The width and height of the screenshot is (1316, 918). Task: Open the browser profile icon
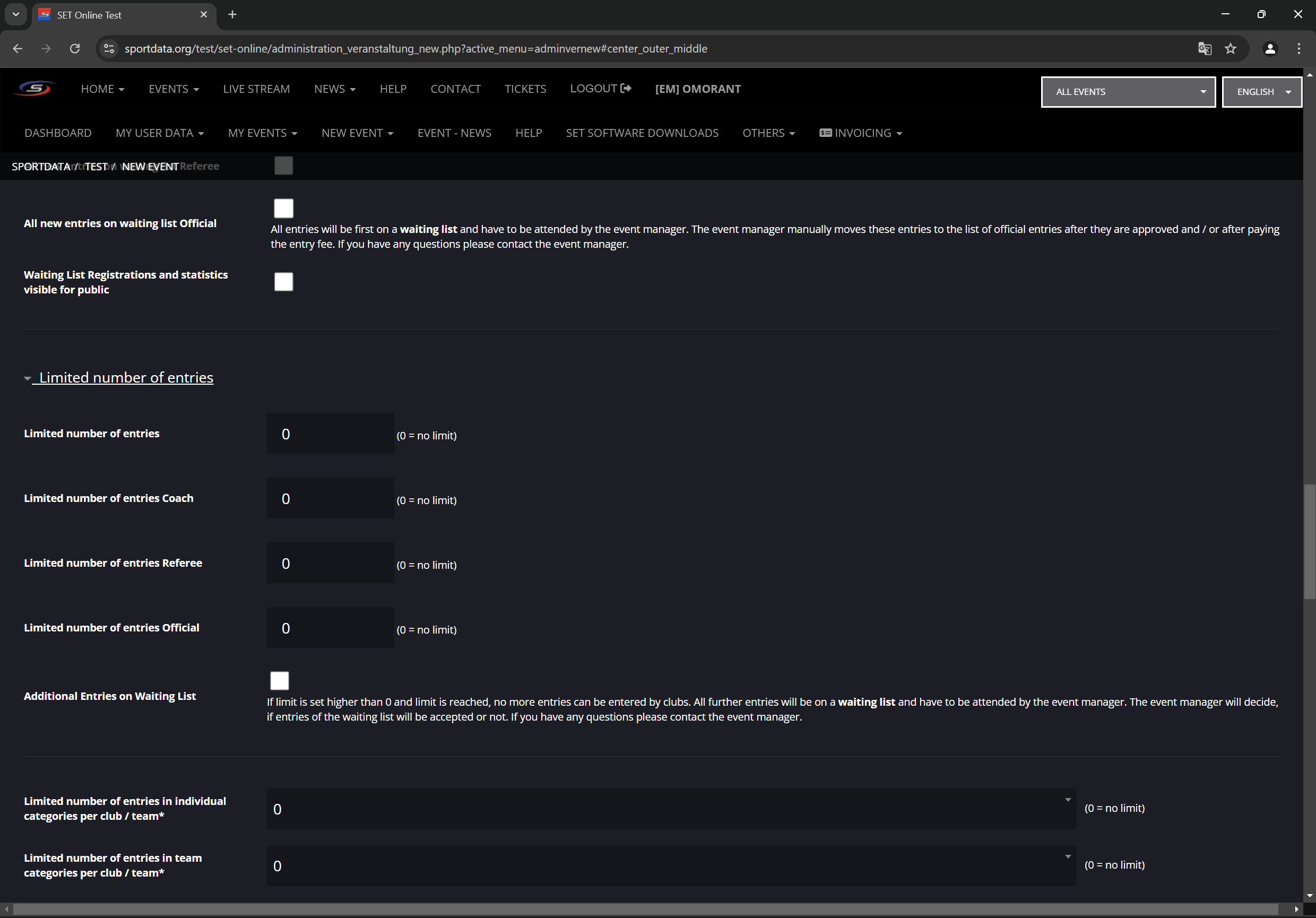click(x=1270, y=49)
